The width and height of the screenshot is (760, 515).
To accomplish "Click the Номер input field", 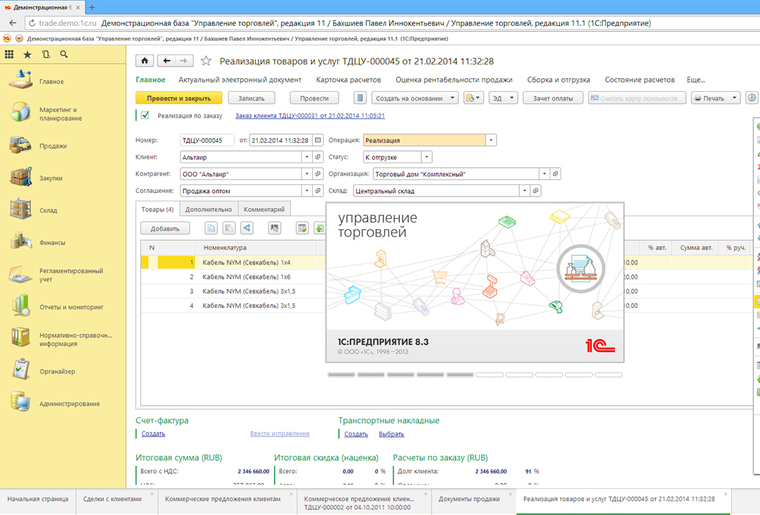I will (206, 140).
